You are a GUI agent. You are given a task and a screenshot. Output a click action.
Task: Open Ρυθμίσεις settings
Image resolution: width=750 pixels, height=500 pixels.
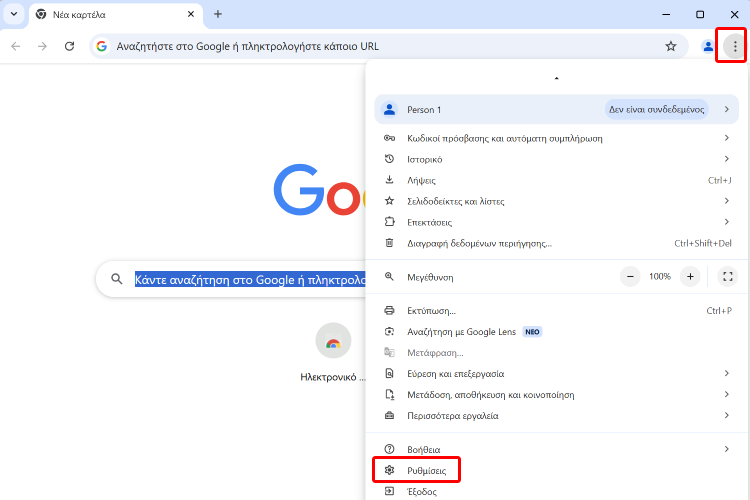click(x=556, y=471)
